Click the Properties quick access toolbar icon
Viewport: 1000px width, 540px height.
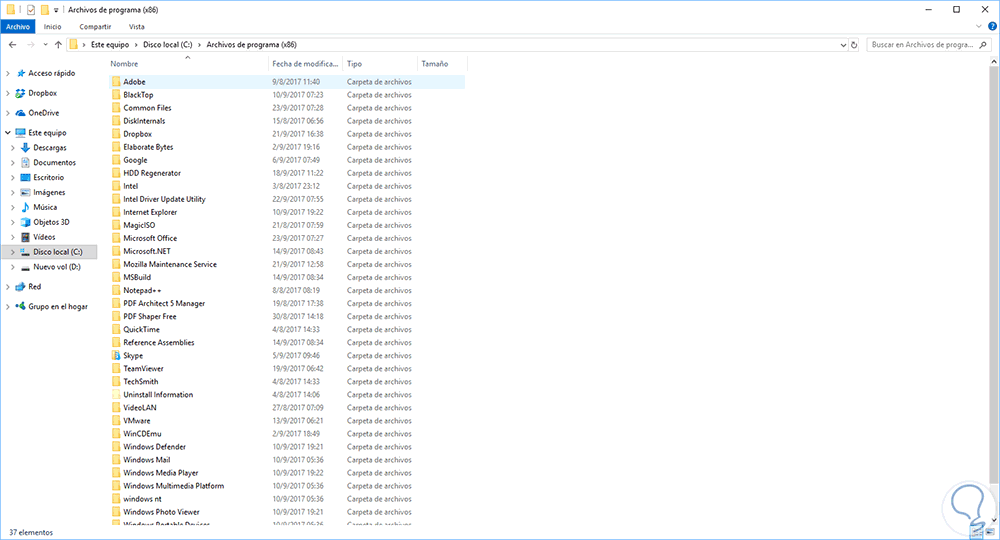coord(31,10)
